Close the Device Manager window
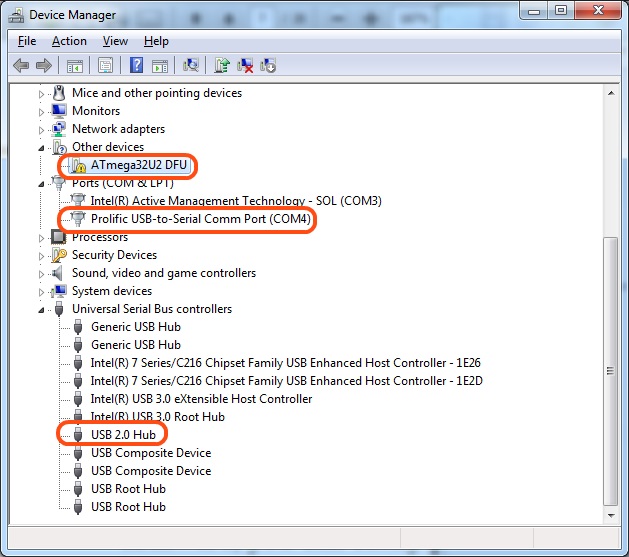 click(x=598, y=10)
